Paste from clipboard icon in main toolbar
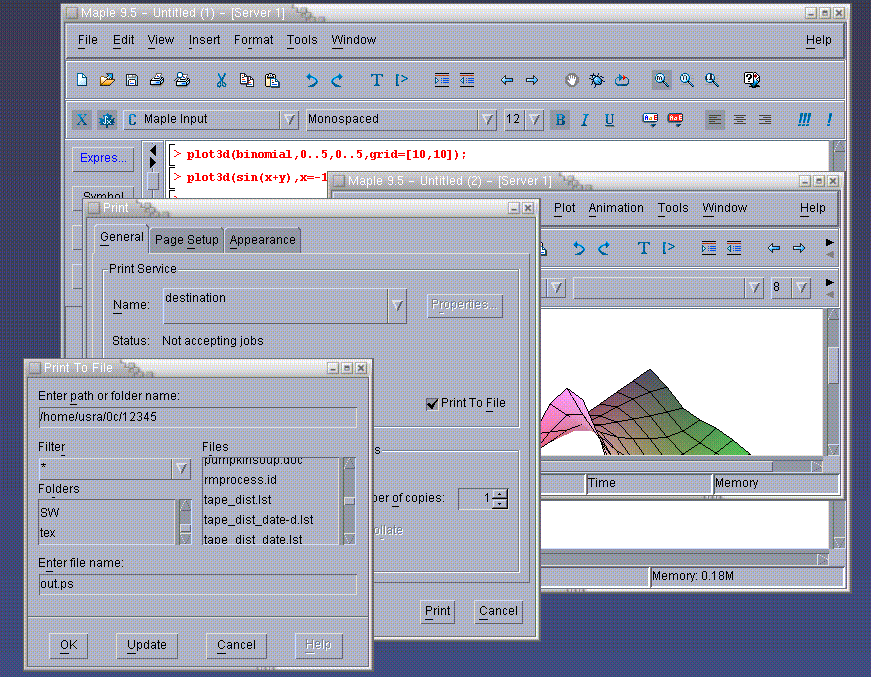 pos(272,80)
